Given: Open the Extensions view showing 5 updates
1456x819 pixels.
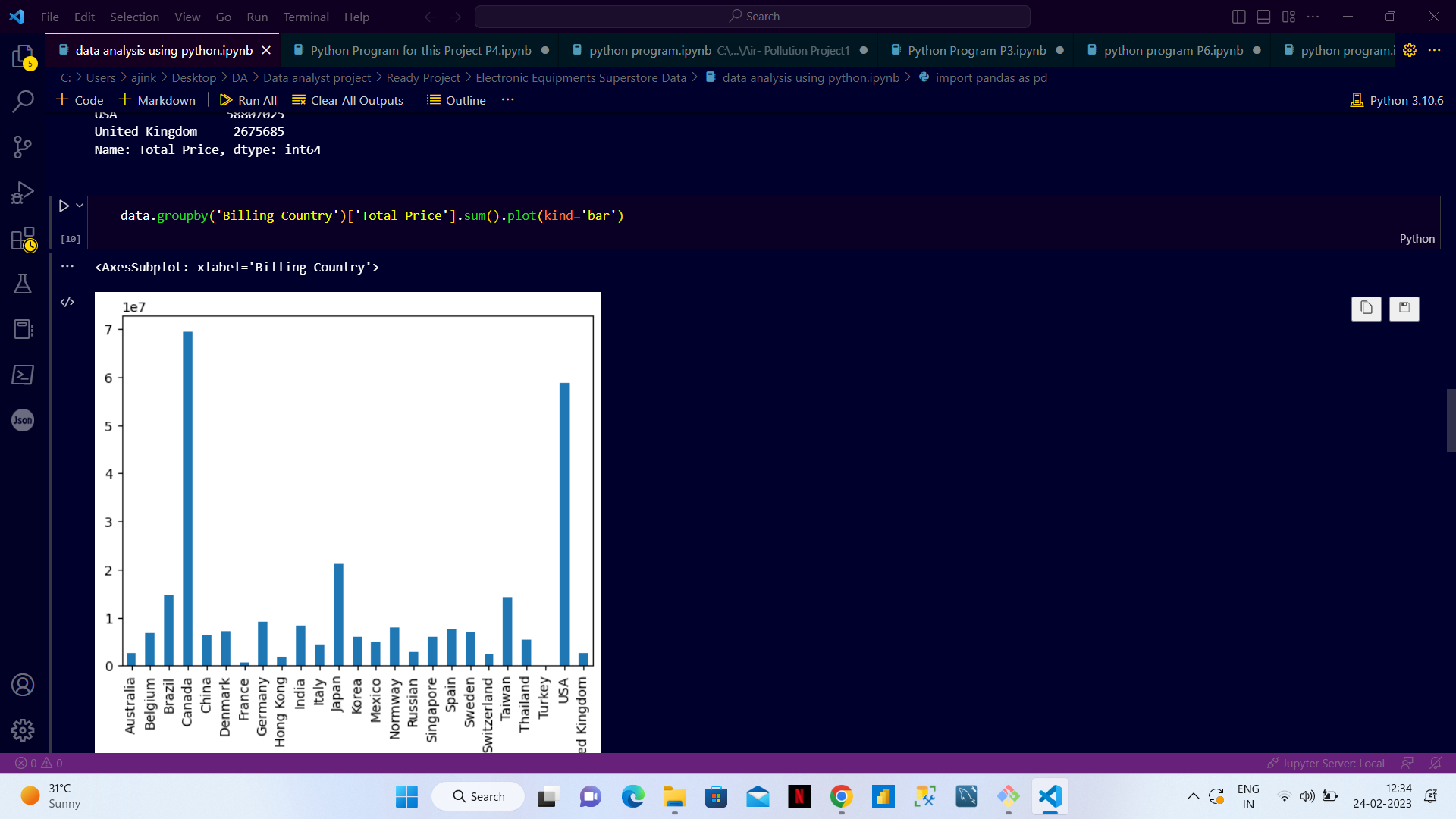Looking at the screenshot, I should [23, 57].
